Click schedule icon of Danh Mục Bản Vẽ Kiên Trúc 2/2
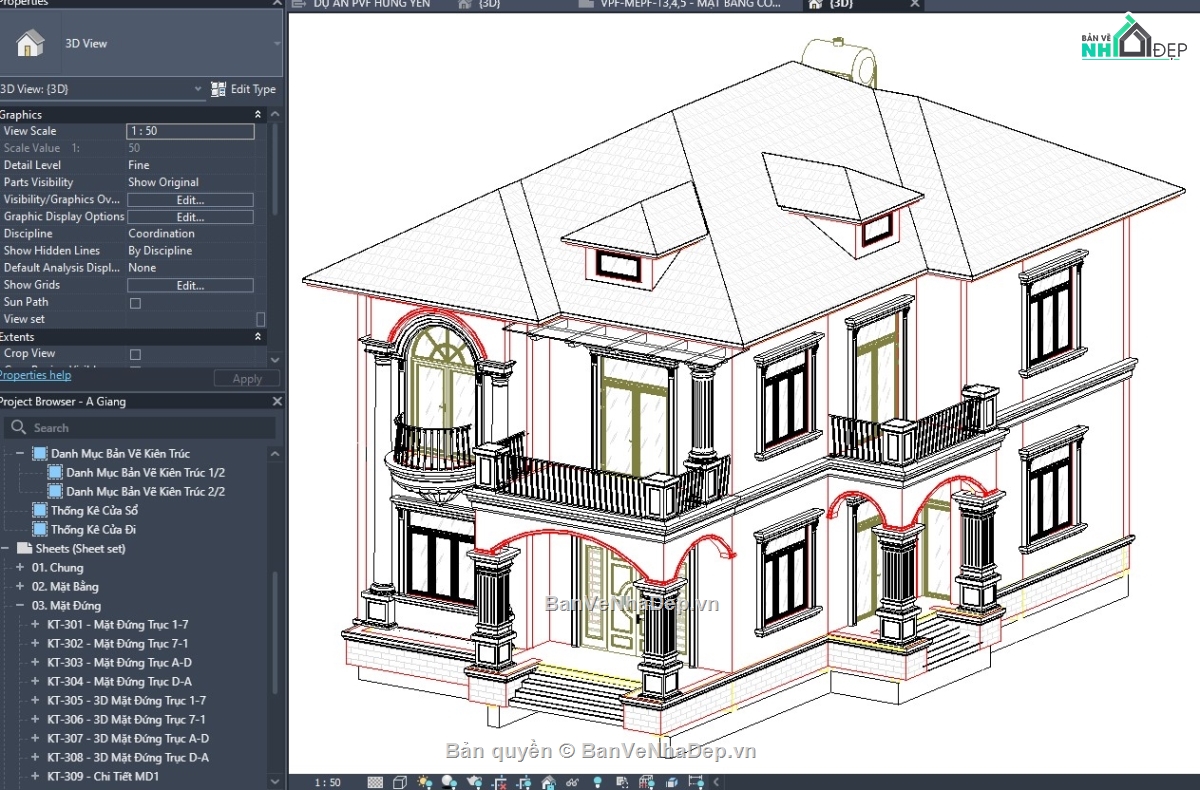Viewport: 1200px width, 790px height. tap(56, 491)
